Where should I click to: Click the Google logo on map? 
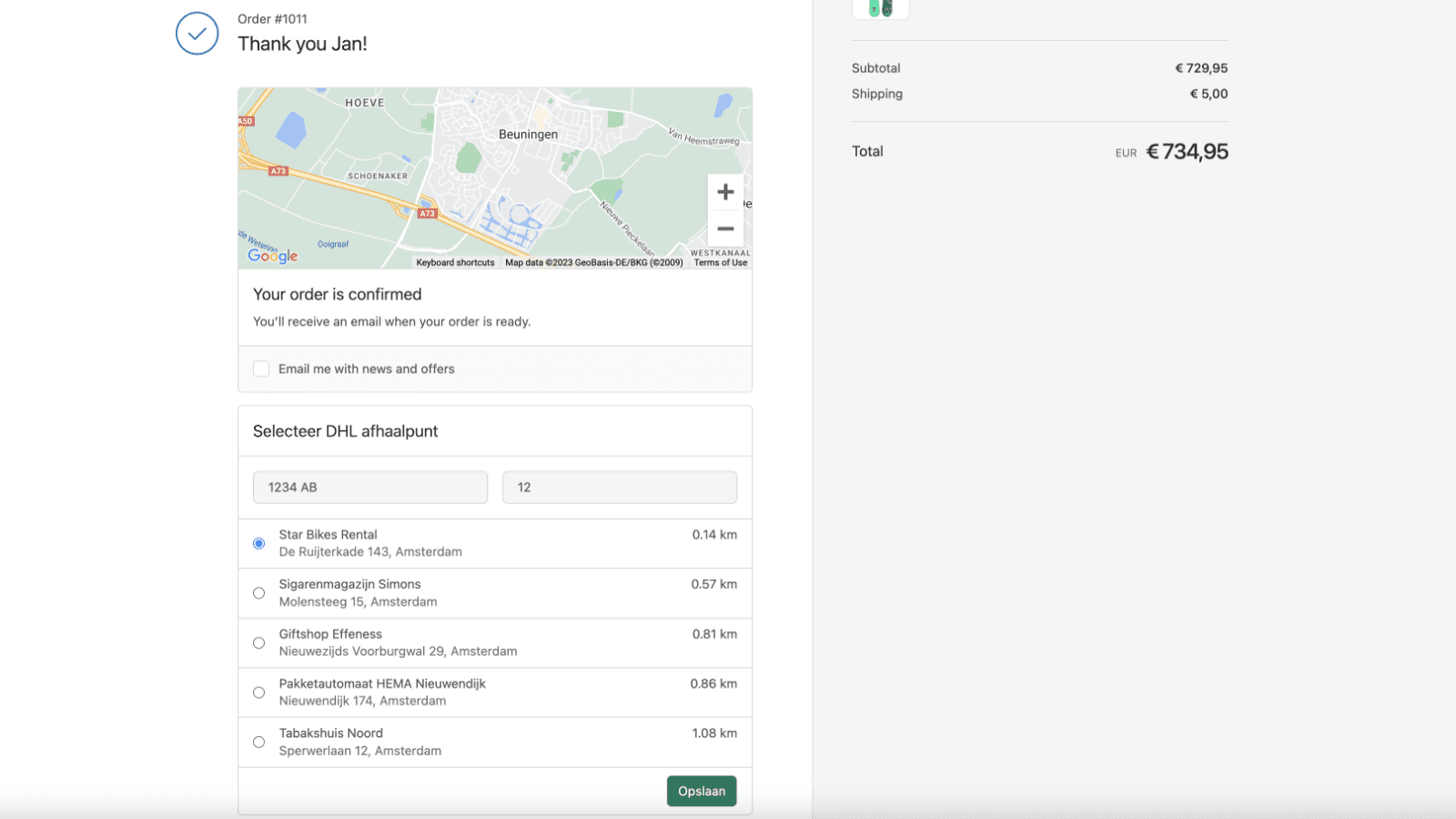coord(273,256)
